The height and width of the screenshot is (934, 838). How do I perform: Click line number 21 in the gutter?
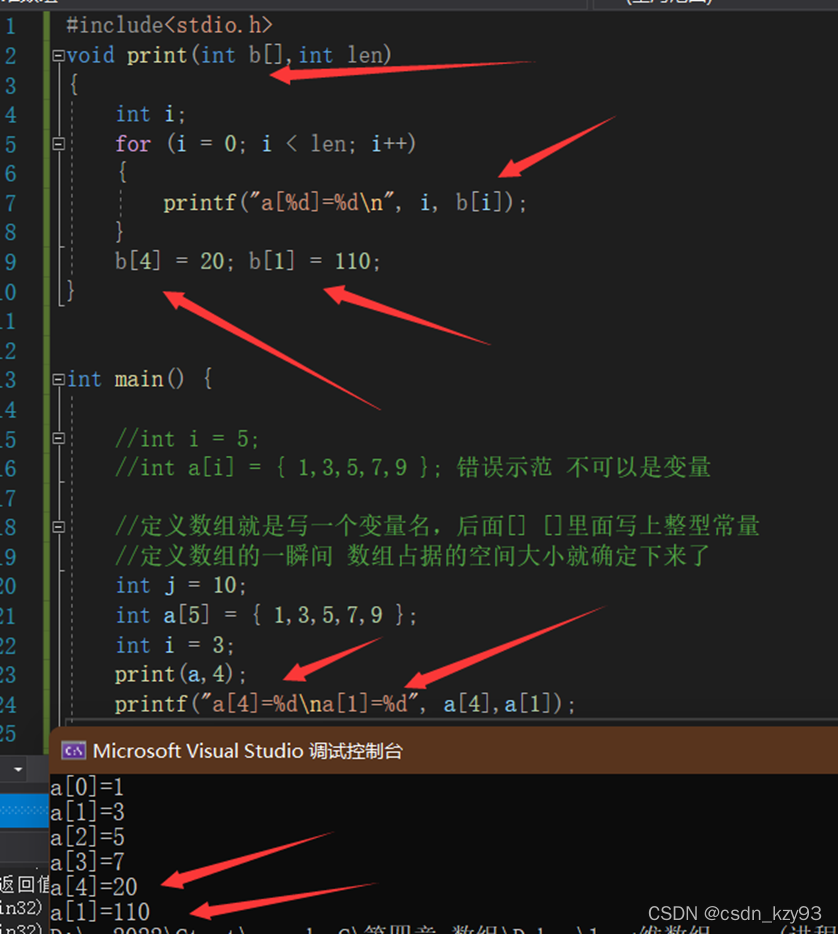click(x=8, y=616)
